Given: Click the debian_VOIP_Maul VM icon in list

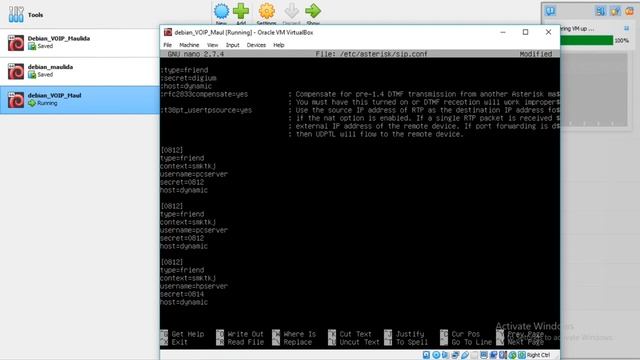Looking at the screenshot, I should pyautogui.click(x=16, y=100).
